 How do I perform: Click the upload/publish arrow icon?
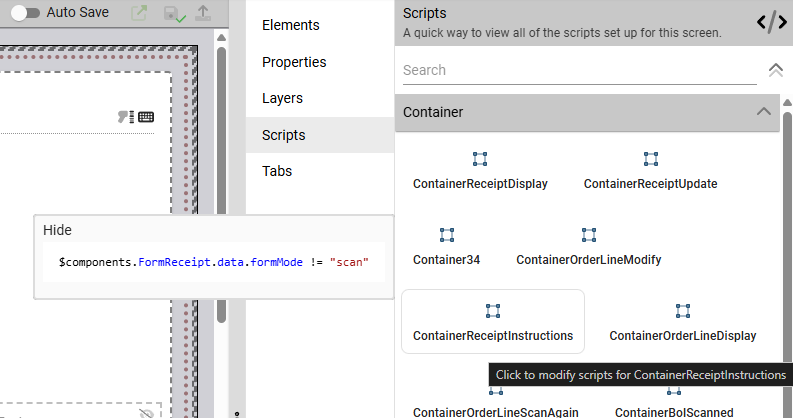click(204, 14)
